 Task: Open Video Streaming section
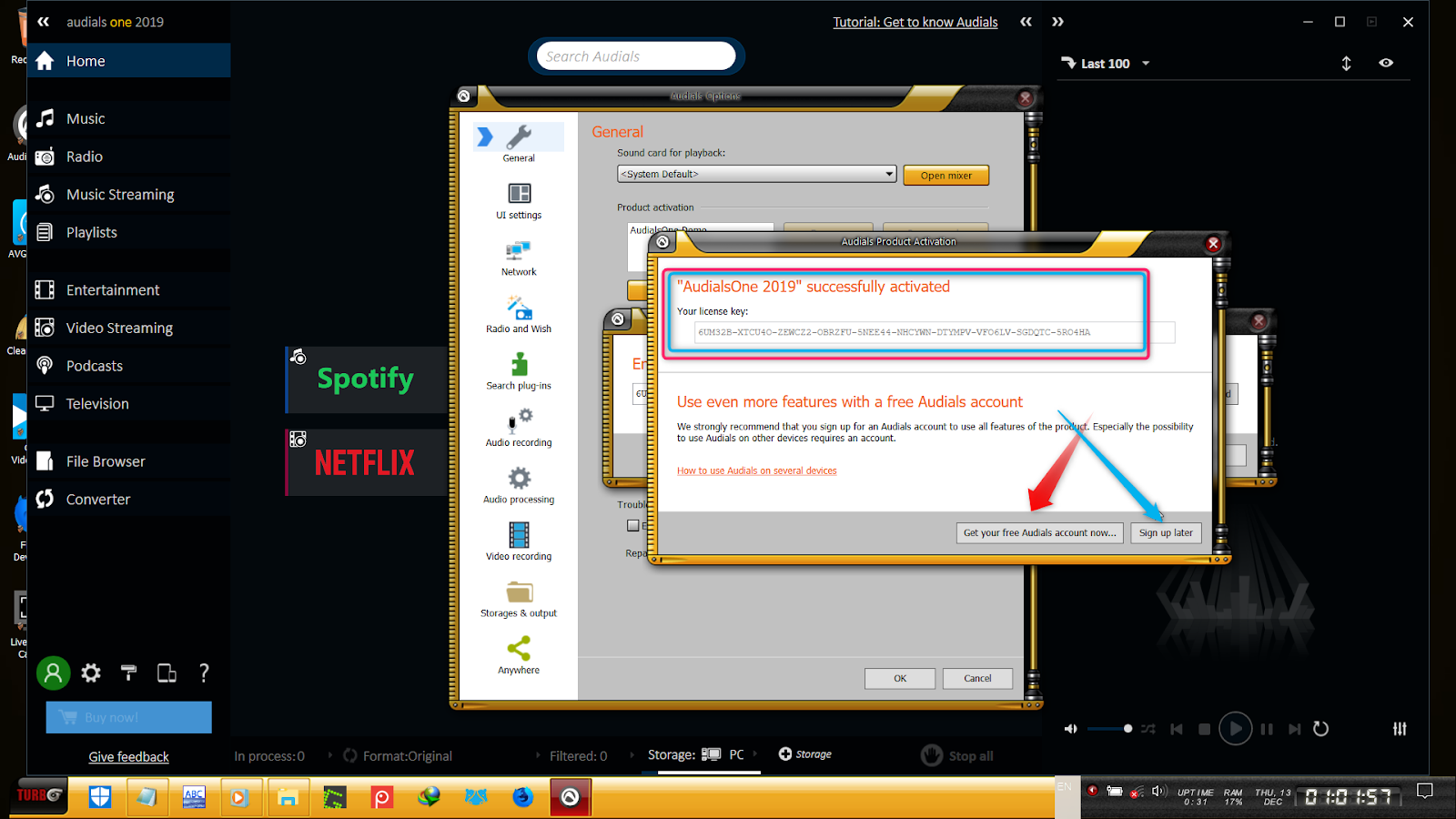[129, 328]
